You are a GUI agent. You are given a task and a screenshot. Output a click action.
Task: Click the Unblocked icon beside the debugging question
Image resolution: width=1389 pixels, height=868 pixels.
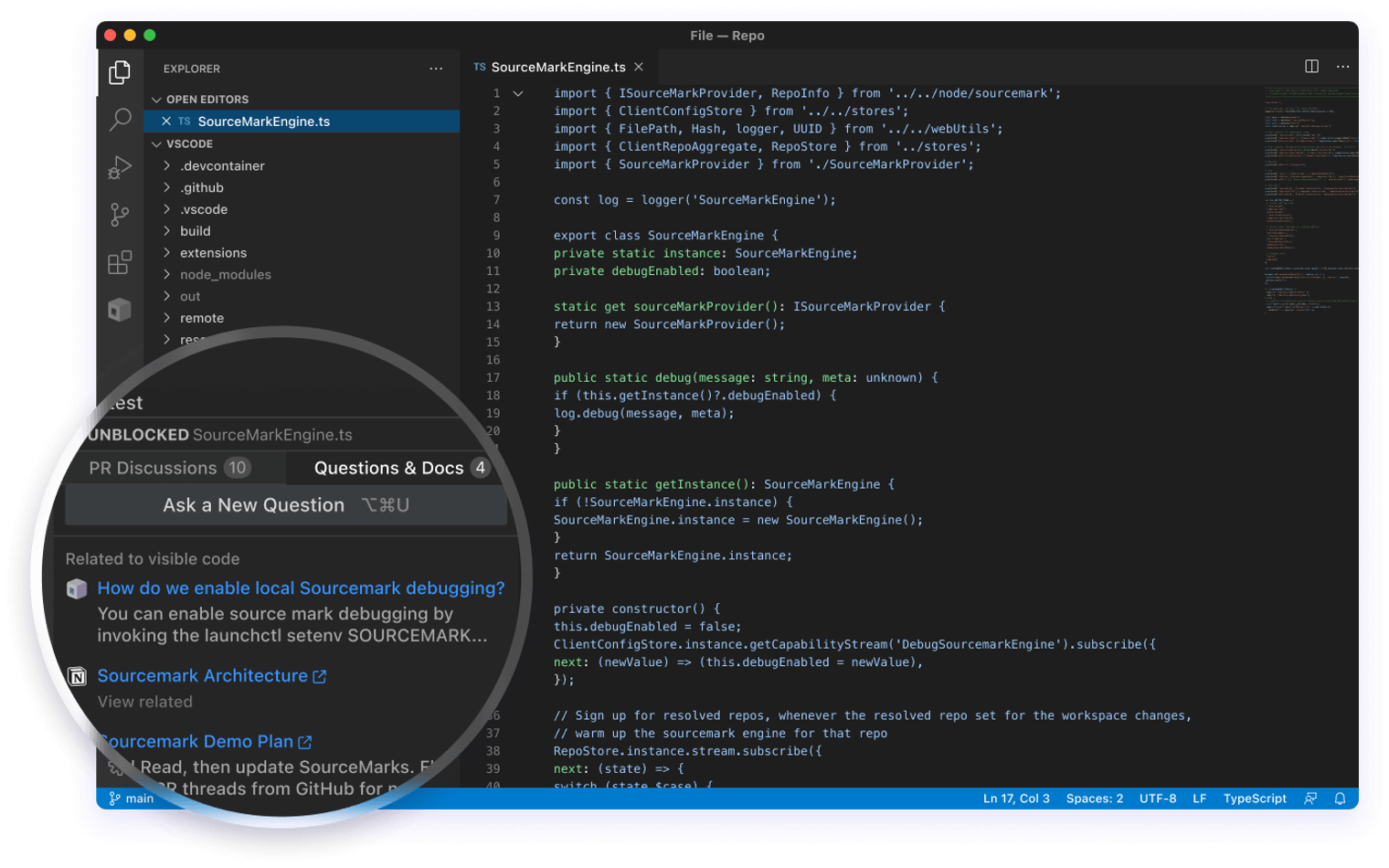click(x=77, y=589)
